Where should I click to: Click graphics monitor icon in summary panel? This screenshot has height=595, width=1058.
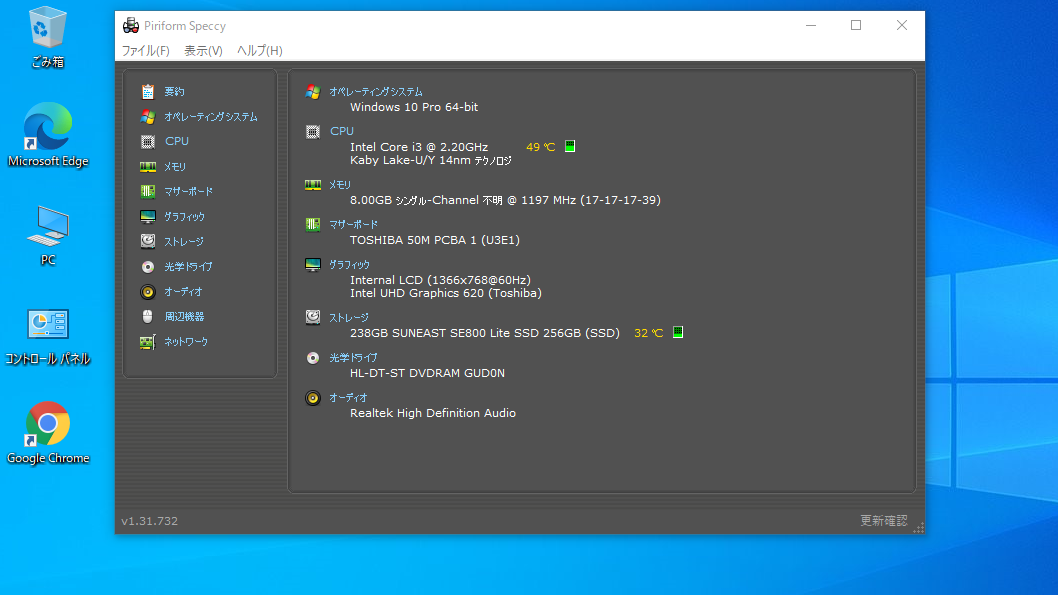coord(312,264)
